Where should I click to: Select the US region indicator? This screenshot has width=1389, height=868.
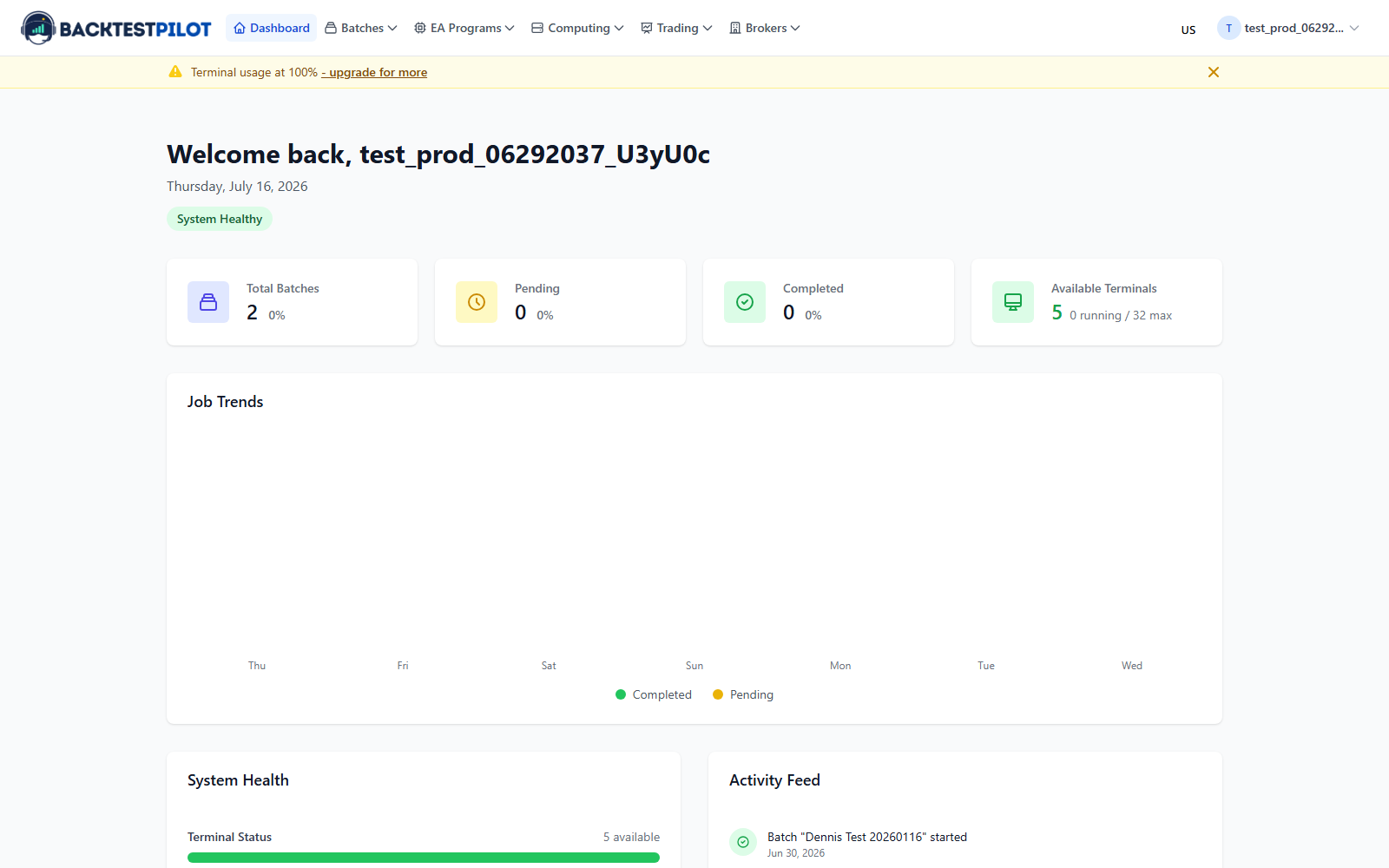(x=1188, y=30)
